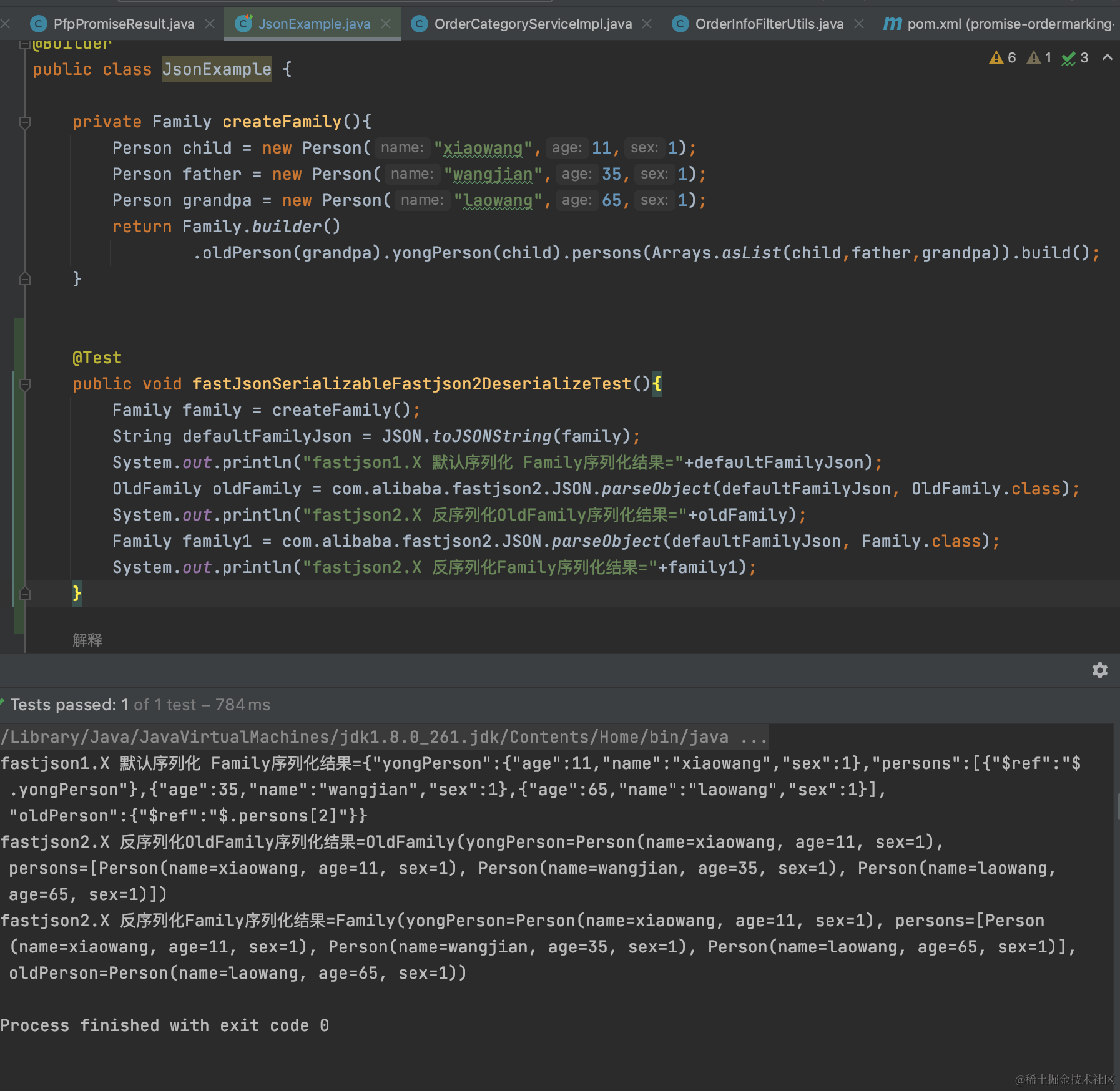Viewport: 1120px width, 1091px height.
Task: Close the JsonExample.java tab
Action: (x=386, y=24)
